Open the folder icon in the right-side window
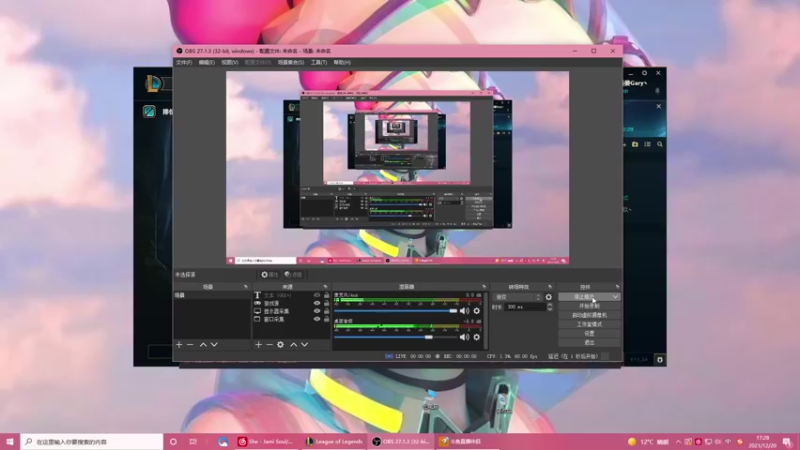The image size is (800, 450). pos(635,144)
